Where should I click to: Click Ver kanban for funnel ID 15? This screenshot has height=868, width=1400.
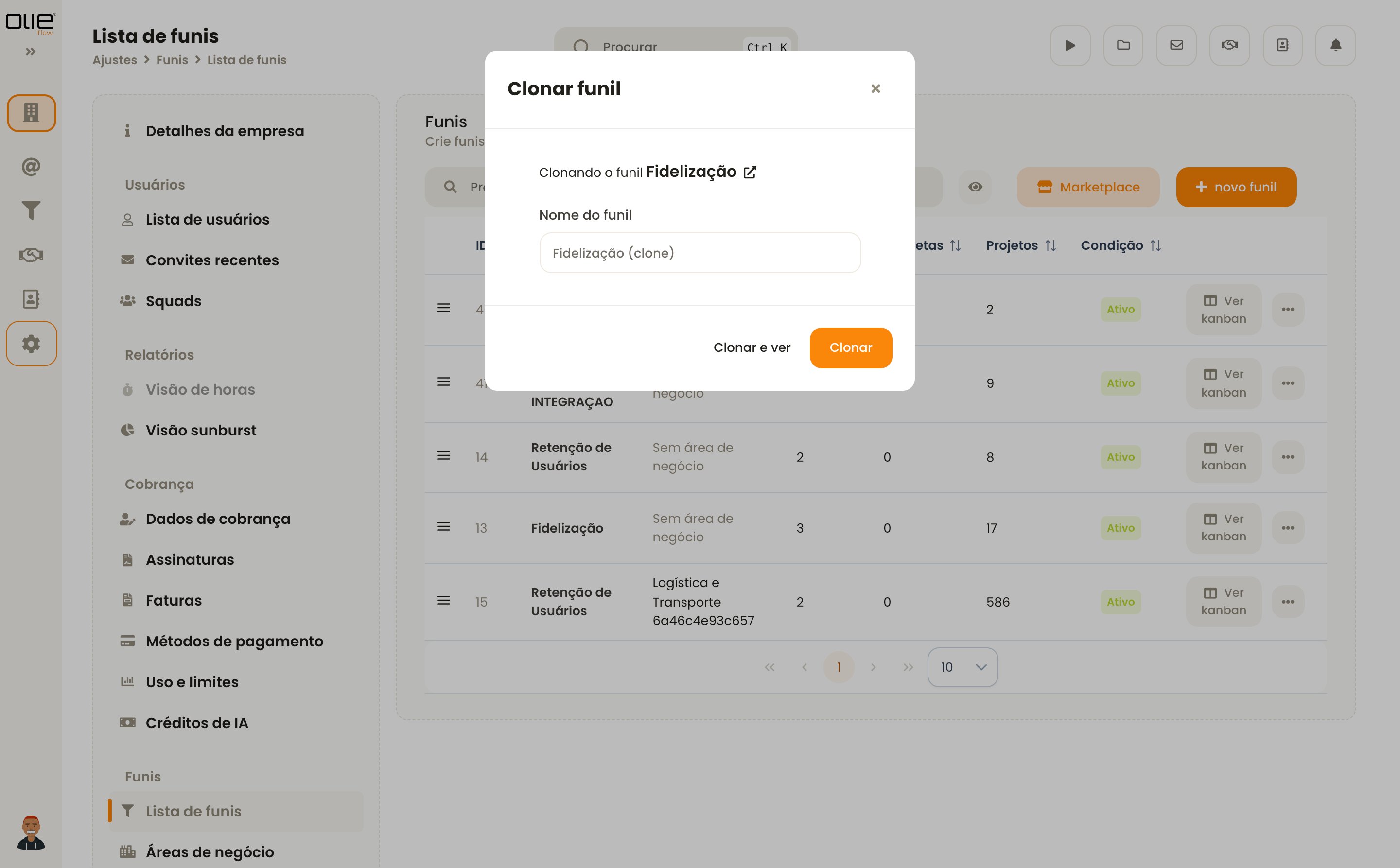pos(1224,602)
